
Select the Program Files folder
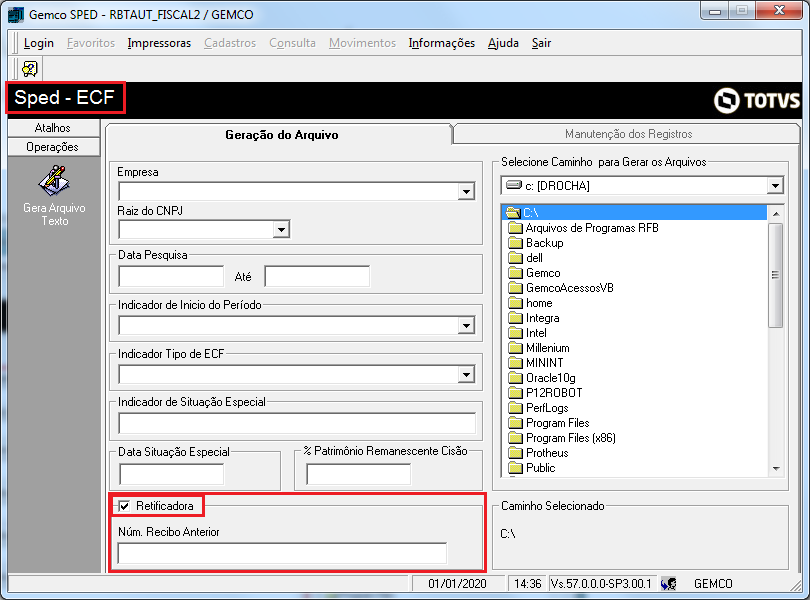pos(549,423)
